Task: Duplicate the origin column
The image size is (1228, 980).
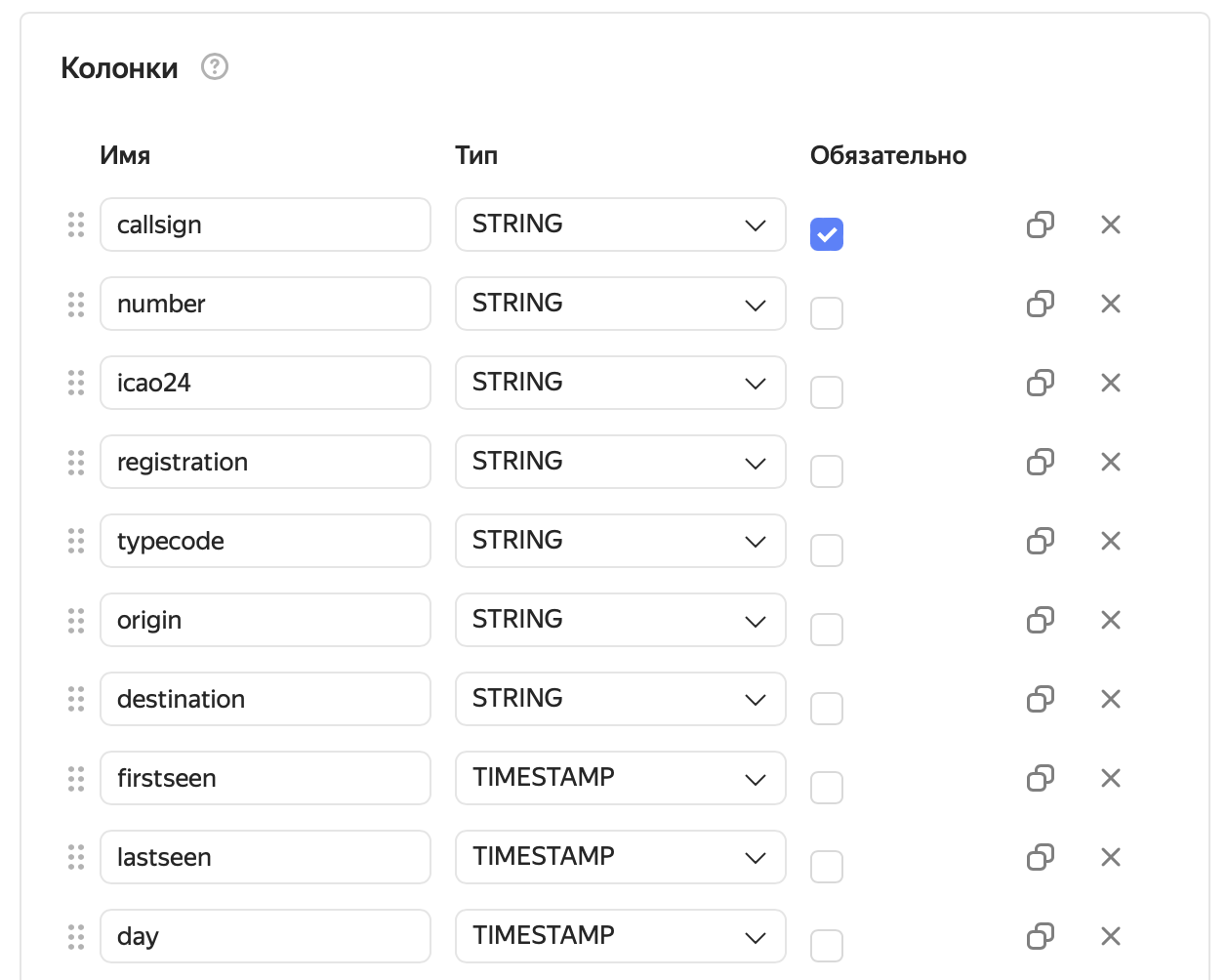Action: tap(1041, 620)
